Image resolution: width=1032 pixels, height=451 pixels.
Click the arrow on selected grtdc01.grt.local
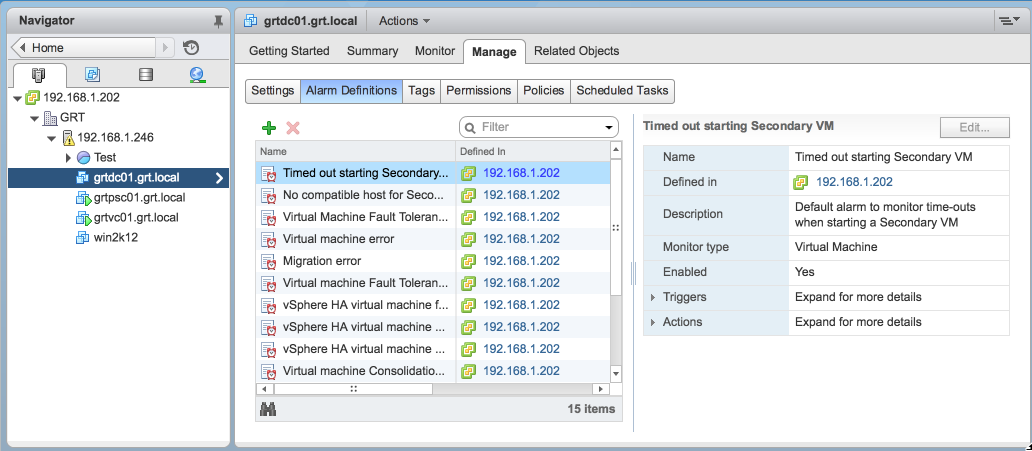(220, 178)
